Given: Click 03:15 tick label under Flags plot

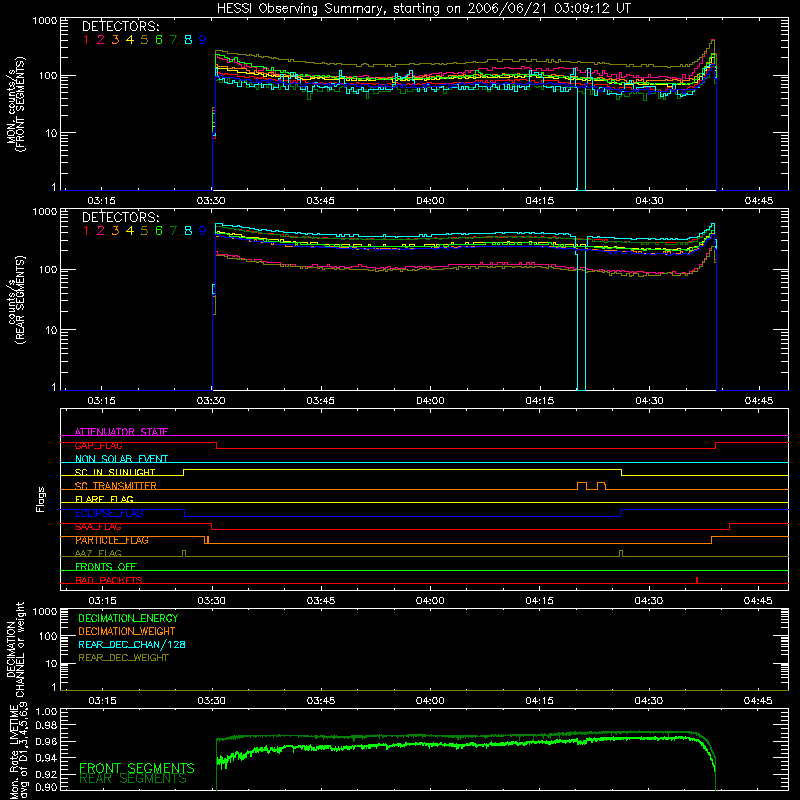Looking at the screenshot, I should (102, 601).
